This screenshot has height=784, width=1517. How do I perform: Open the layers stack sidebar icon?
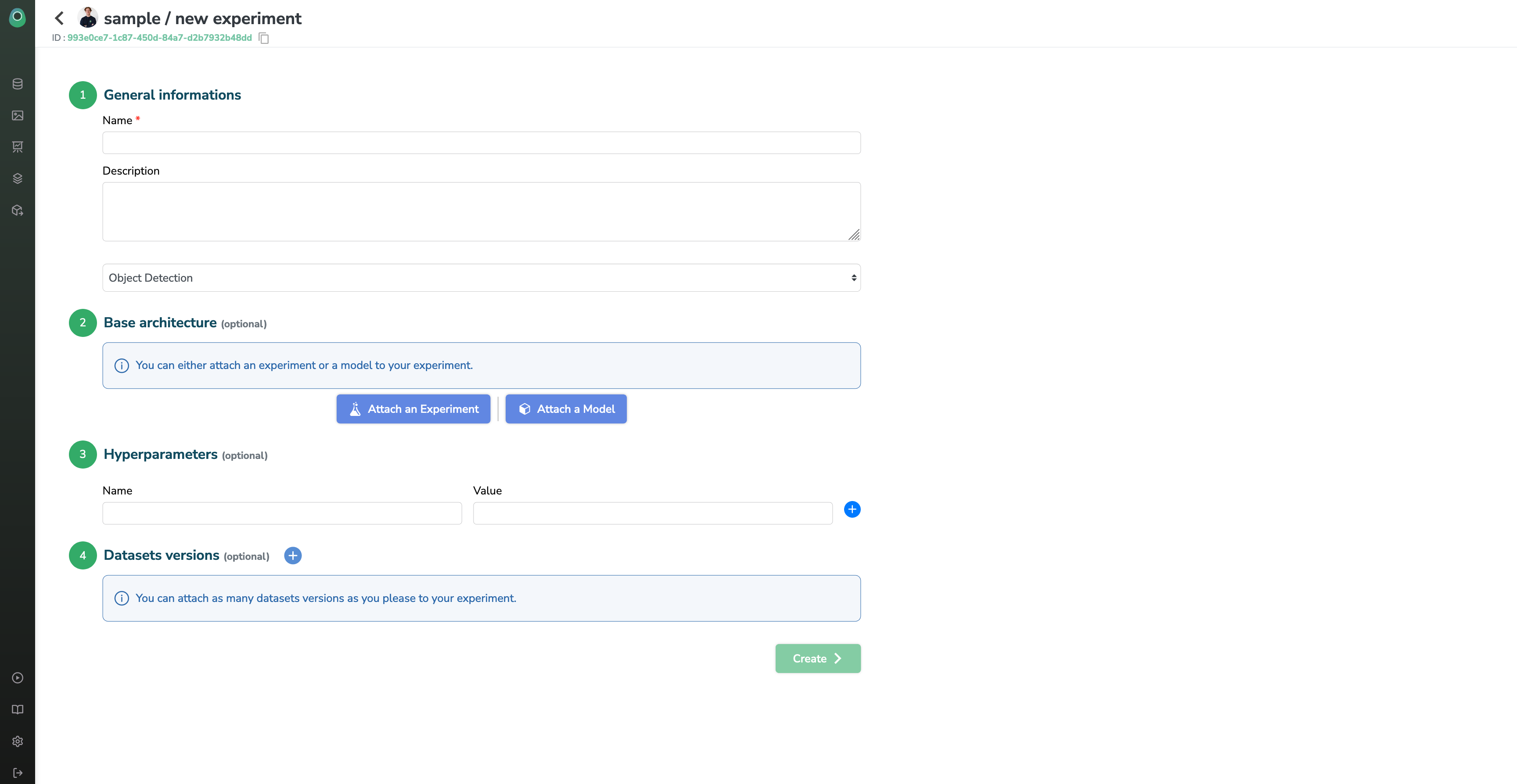(18, 179)
